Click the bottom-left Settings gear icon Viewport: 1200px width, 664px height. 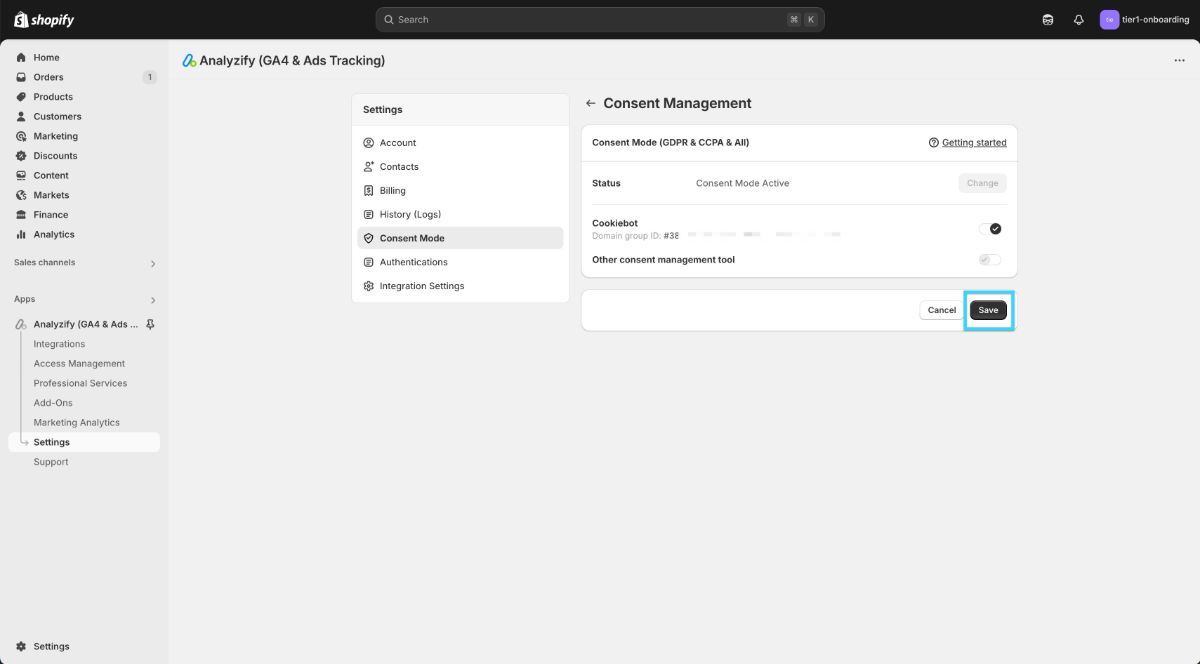click(x=21, y=647)
